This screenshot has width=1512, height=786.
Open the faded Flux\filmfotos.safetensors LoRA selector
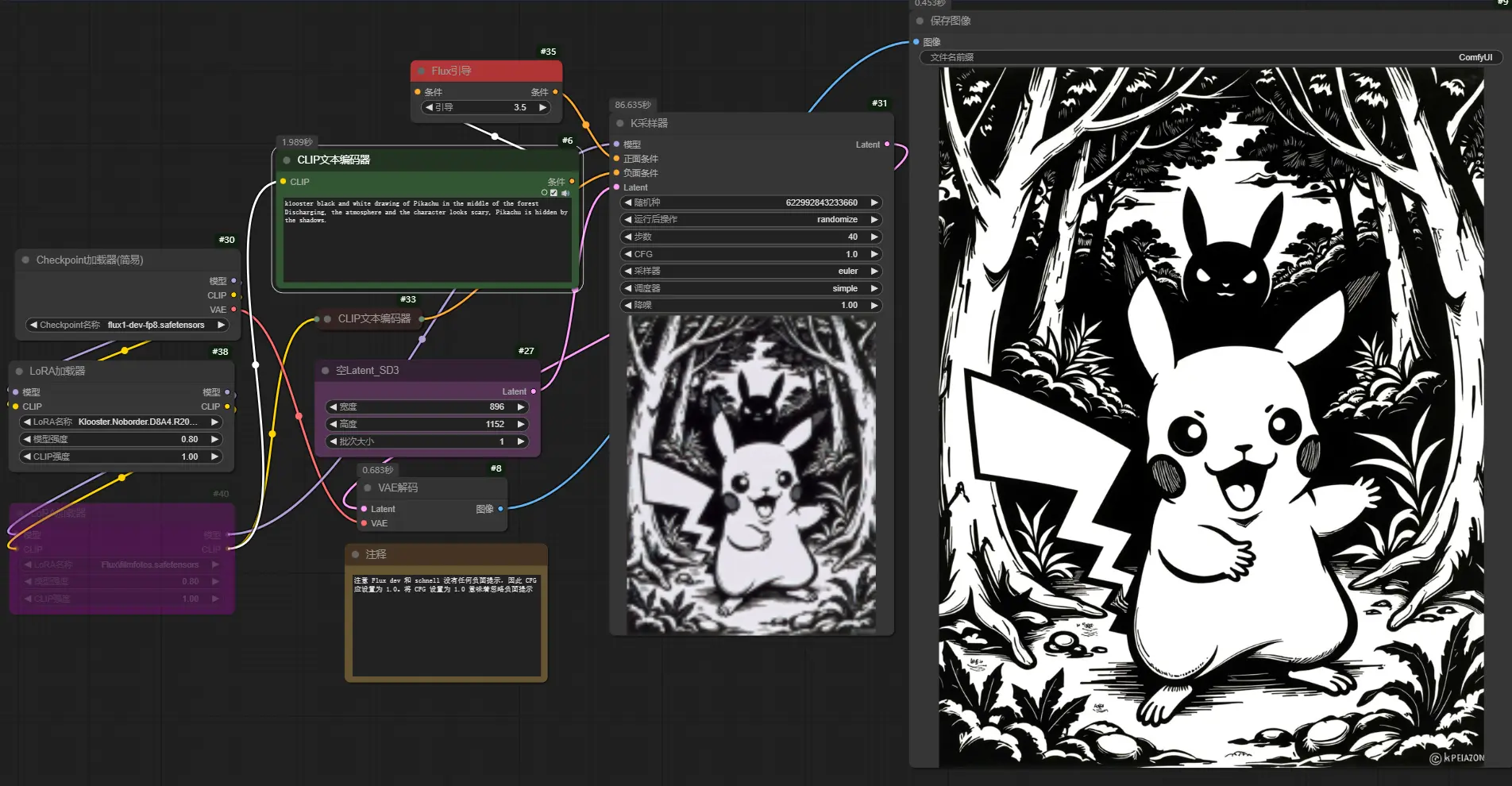pyautogui.click(x=121, y=564)
